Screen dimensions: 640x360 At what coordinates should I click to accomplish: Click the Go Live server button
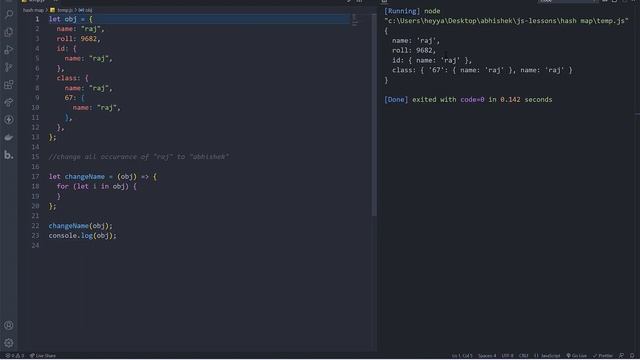coord(576,356)
